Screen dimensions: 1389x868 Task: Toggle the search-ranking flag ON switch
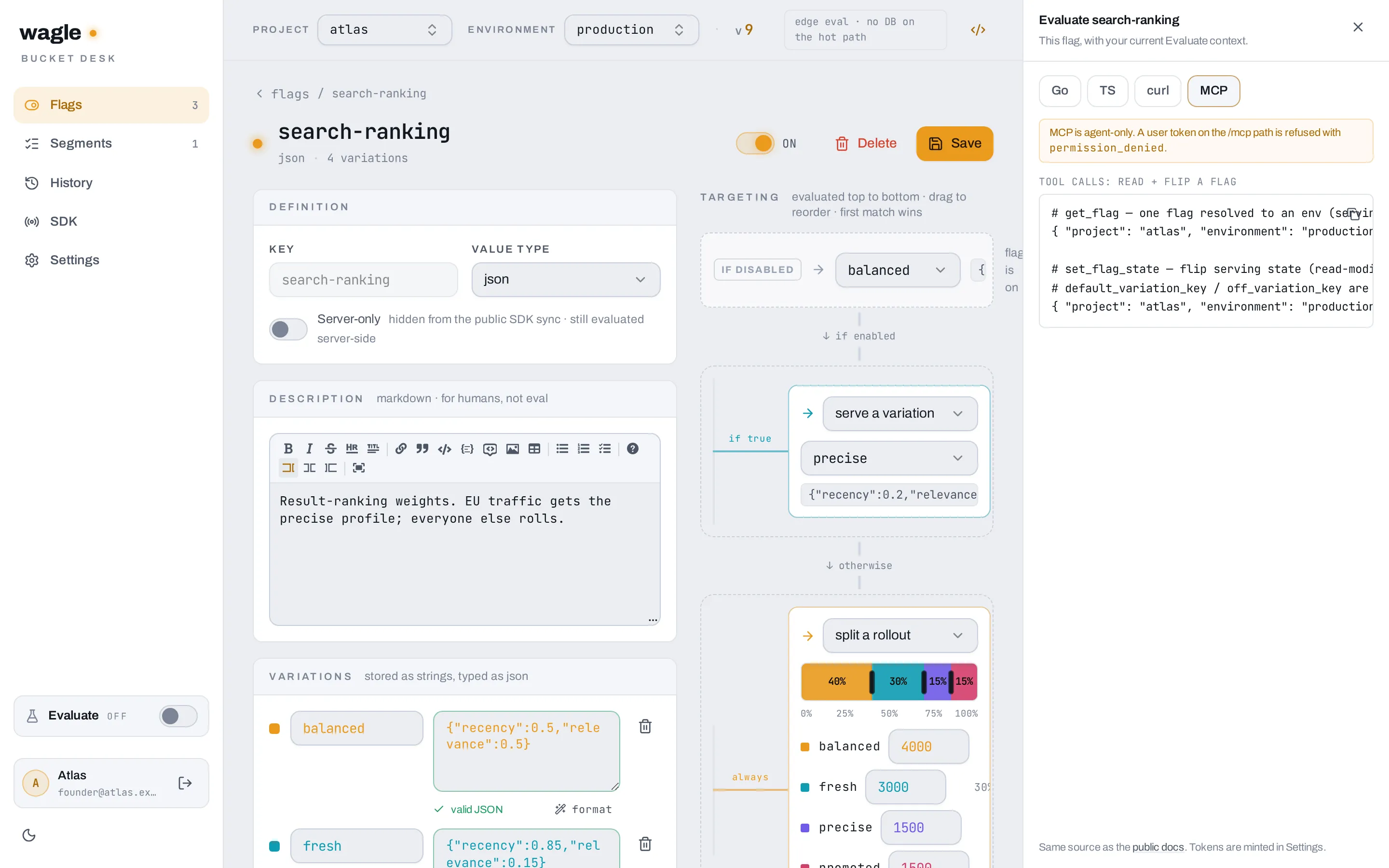(755, 144)
